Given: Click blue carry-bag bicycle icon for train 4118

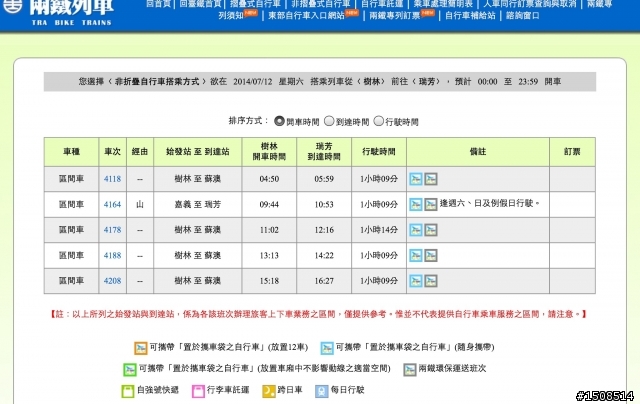Looking at the screenshot, I should coord(416,179).
